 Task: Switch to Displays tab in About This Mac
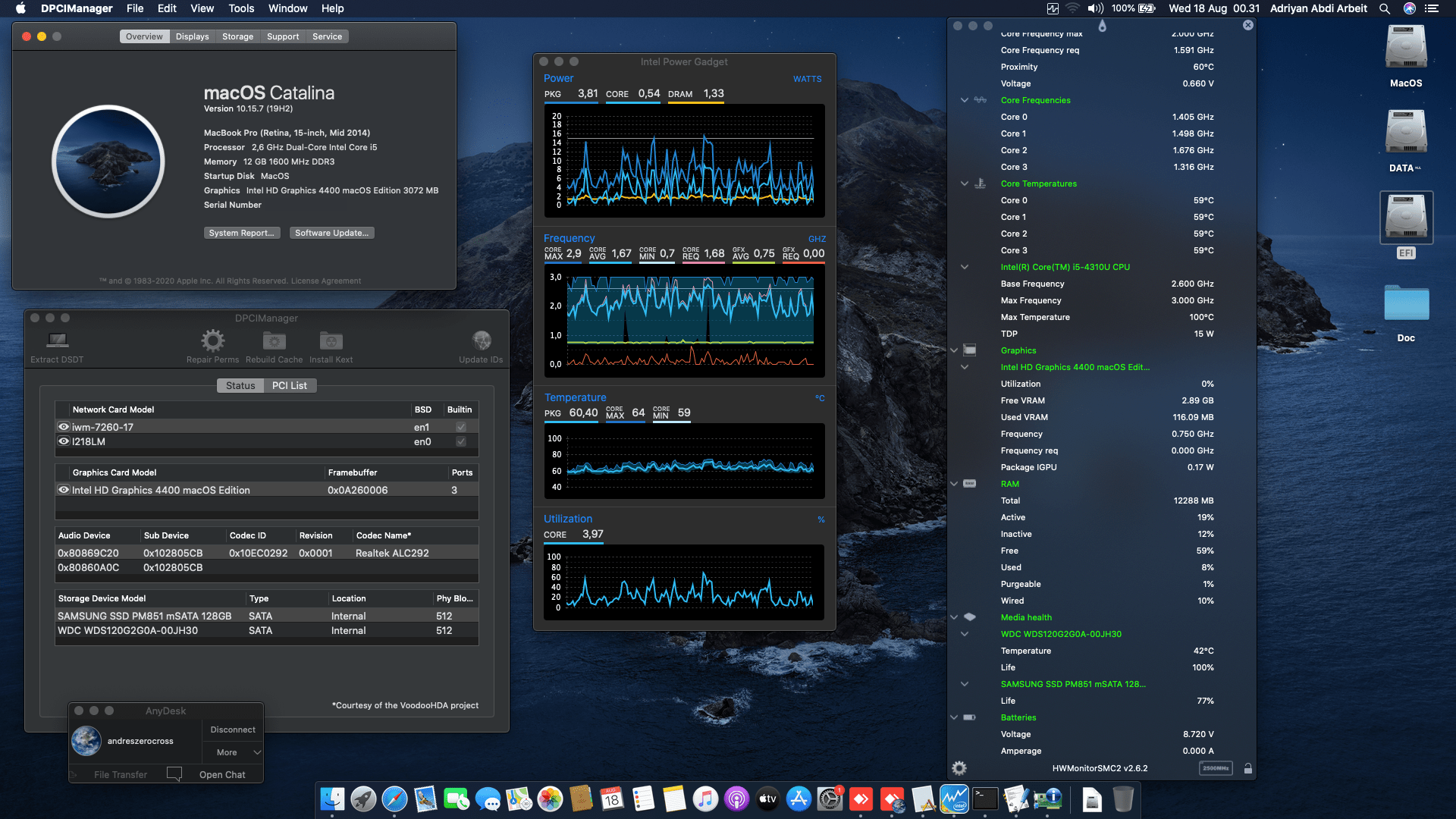(x=192, y=36)
